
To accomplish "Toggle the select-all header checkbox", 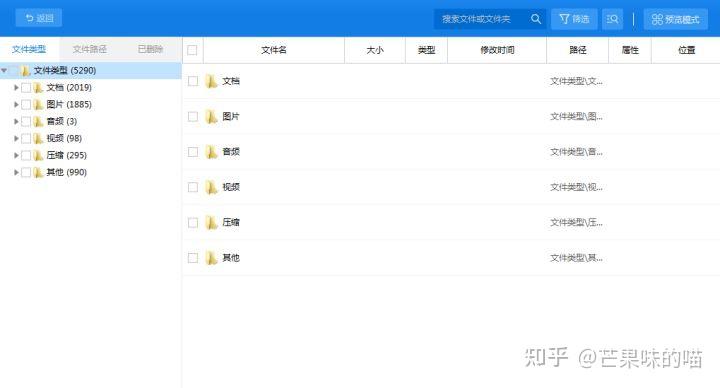I will pyautogui.click(x=192, y=50).
